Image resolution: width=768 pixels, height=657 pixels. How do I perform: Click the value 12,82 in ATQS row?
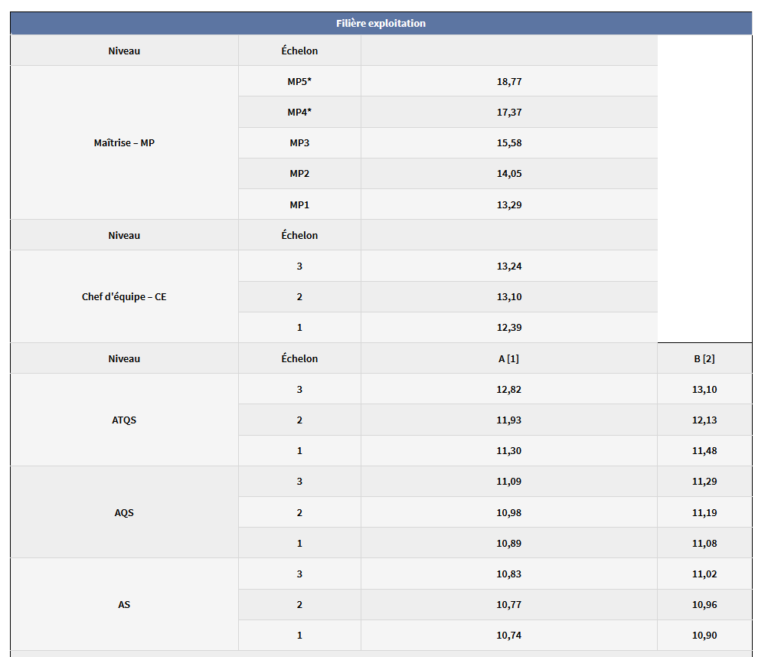pyautogui.click(x=509, y=389)
